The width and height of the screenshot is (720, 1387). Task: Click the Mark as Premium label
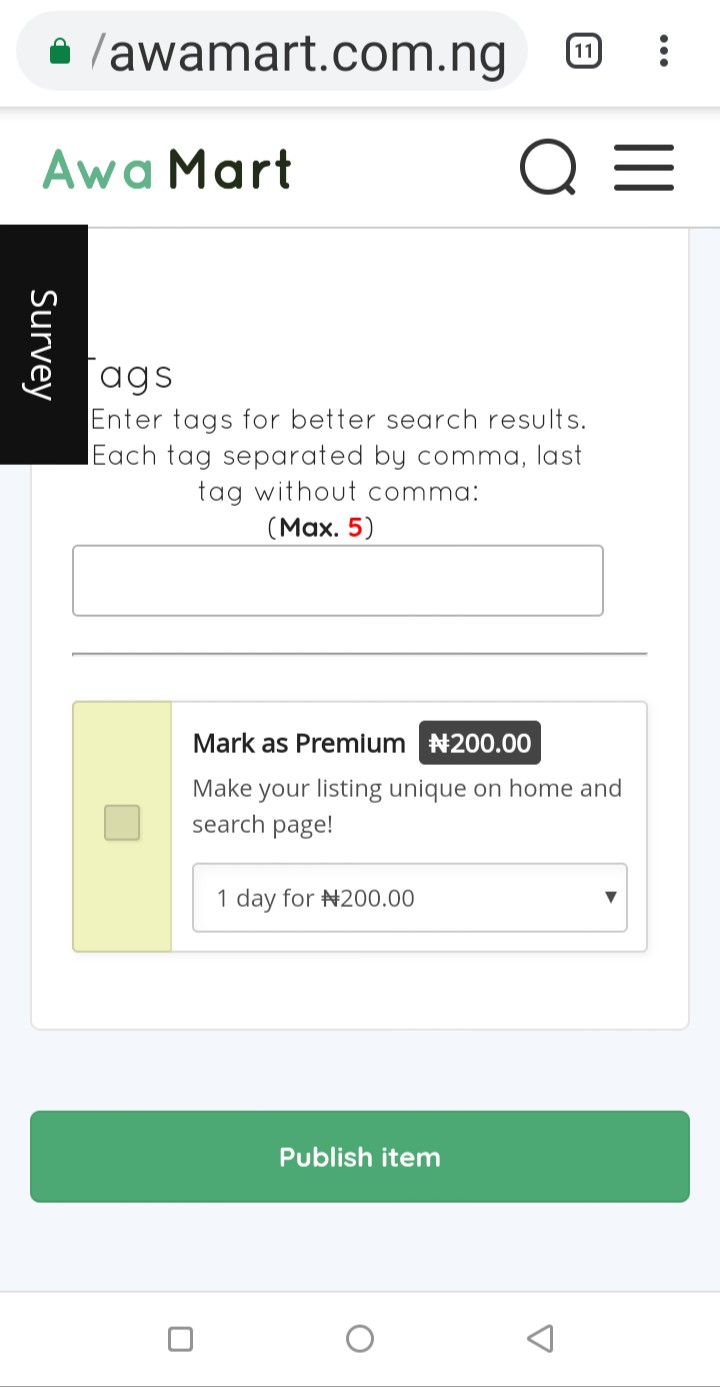point(298,744)
